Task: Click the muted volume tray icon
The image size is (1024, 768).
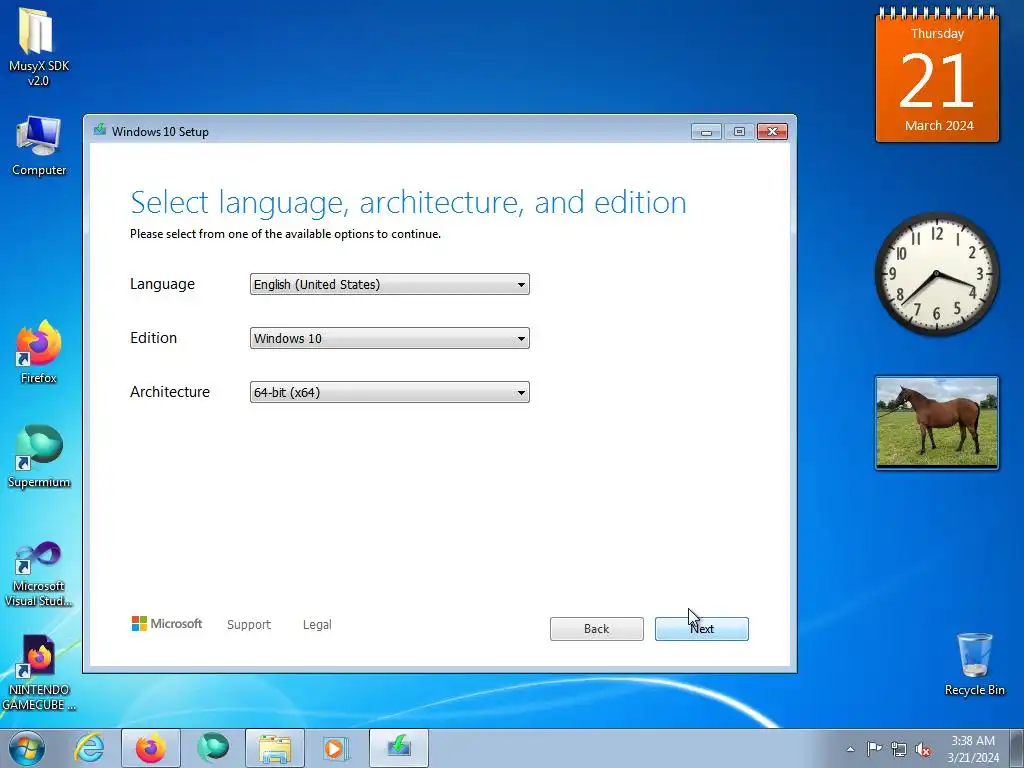Action: pyautogui.click(x=923, y=749)
